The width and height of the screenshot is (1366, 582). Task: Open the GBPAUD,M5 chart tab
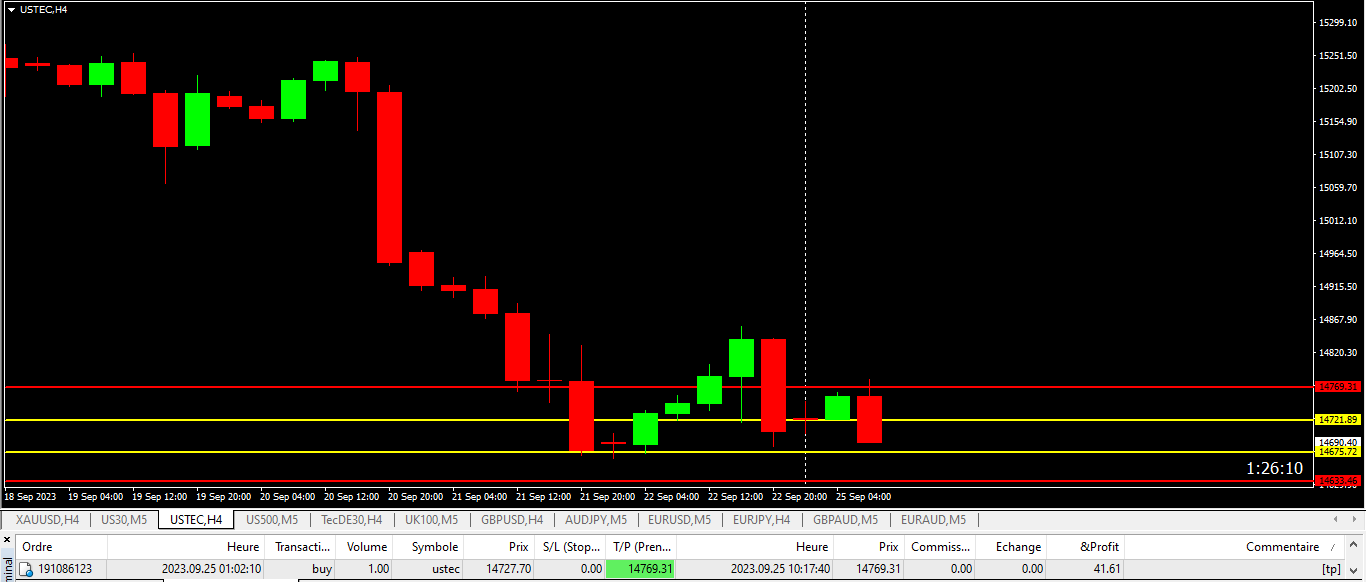coord(845,520)
